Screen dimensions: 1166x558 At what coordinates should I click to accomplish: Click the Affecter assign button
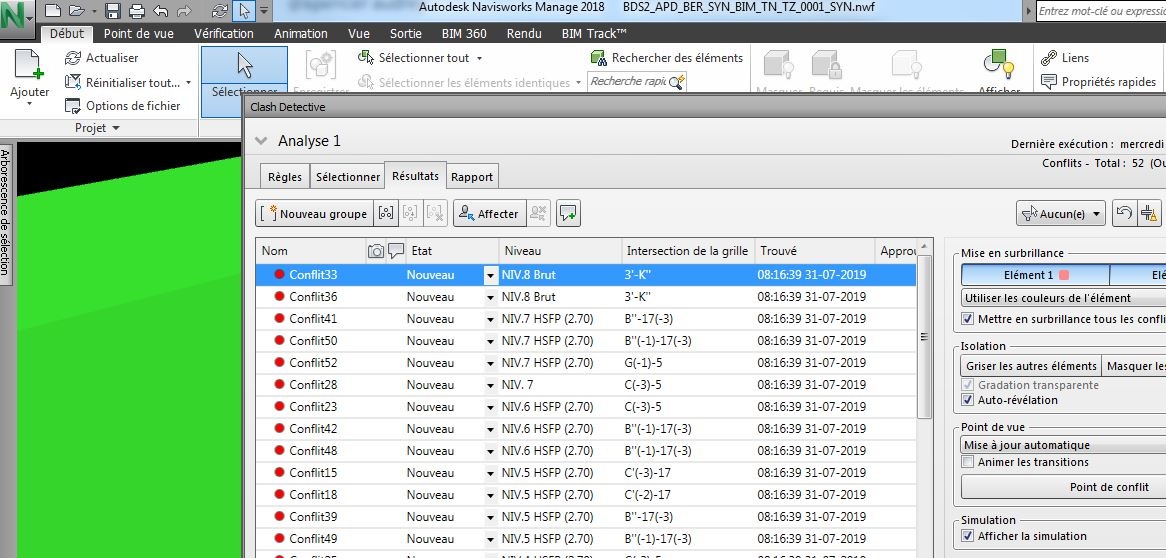[488, 213]
